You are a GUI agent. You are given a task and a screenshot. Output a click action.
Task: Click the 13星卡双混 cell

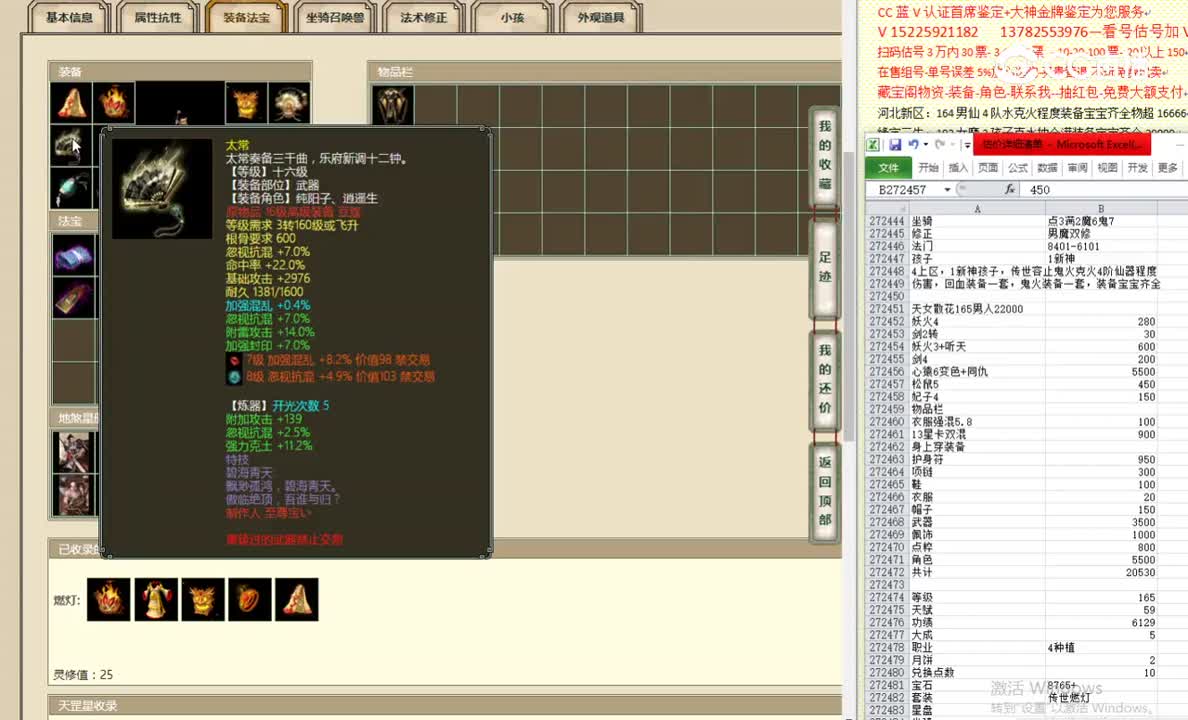[x=977, y=434]
